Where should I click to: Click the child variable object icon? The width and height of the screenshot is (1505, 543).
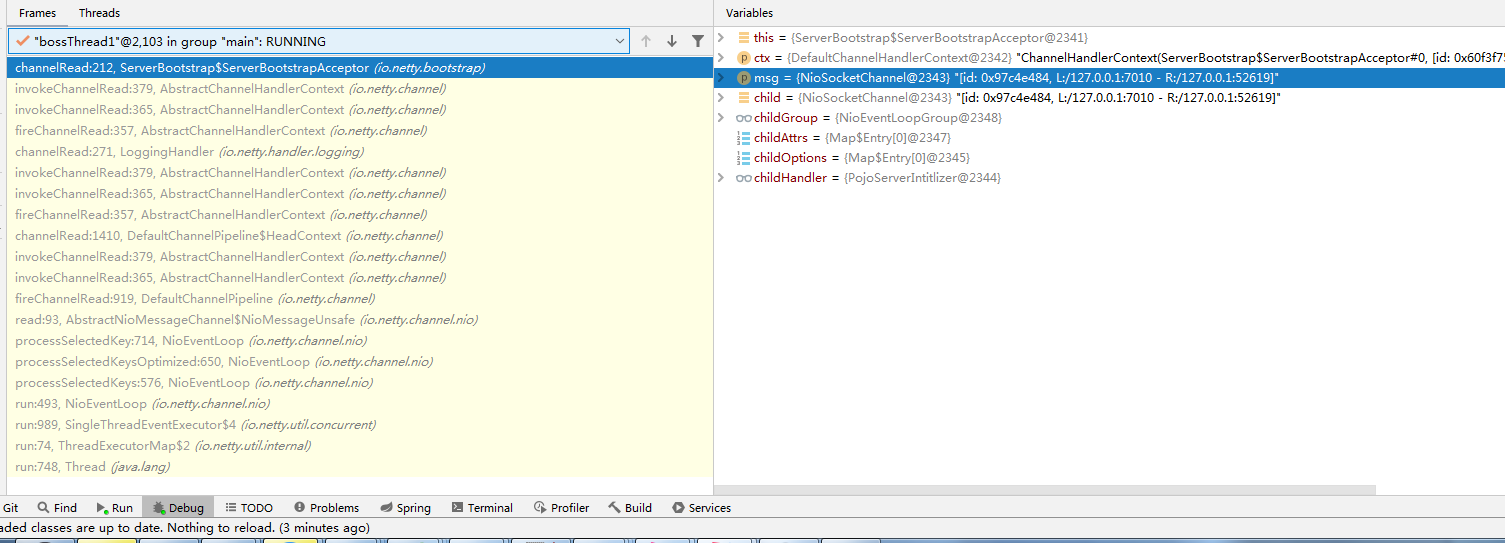[743, 98]
